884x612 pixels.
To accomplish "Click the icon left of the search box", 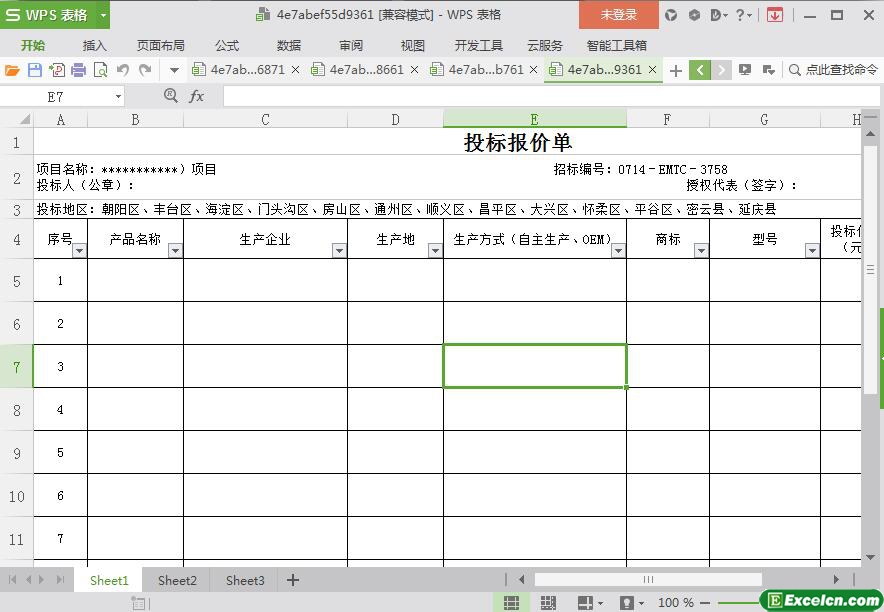I will (768, 70).
